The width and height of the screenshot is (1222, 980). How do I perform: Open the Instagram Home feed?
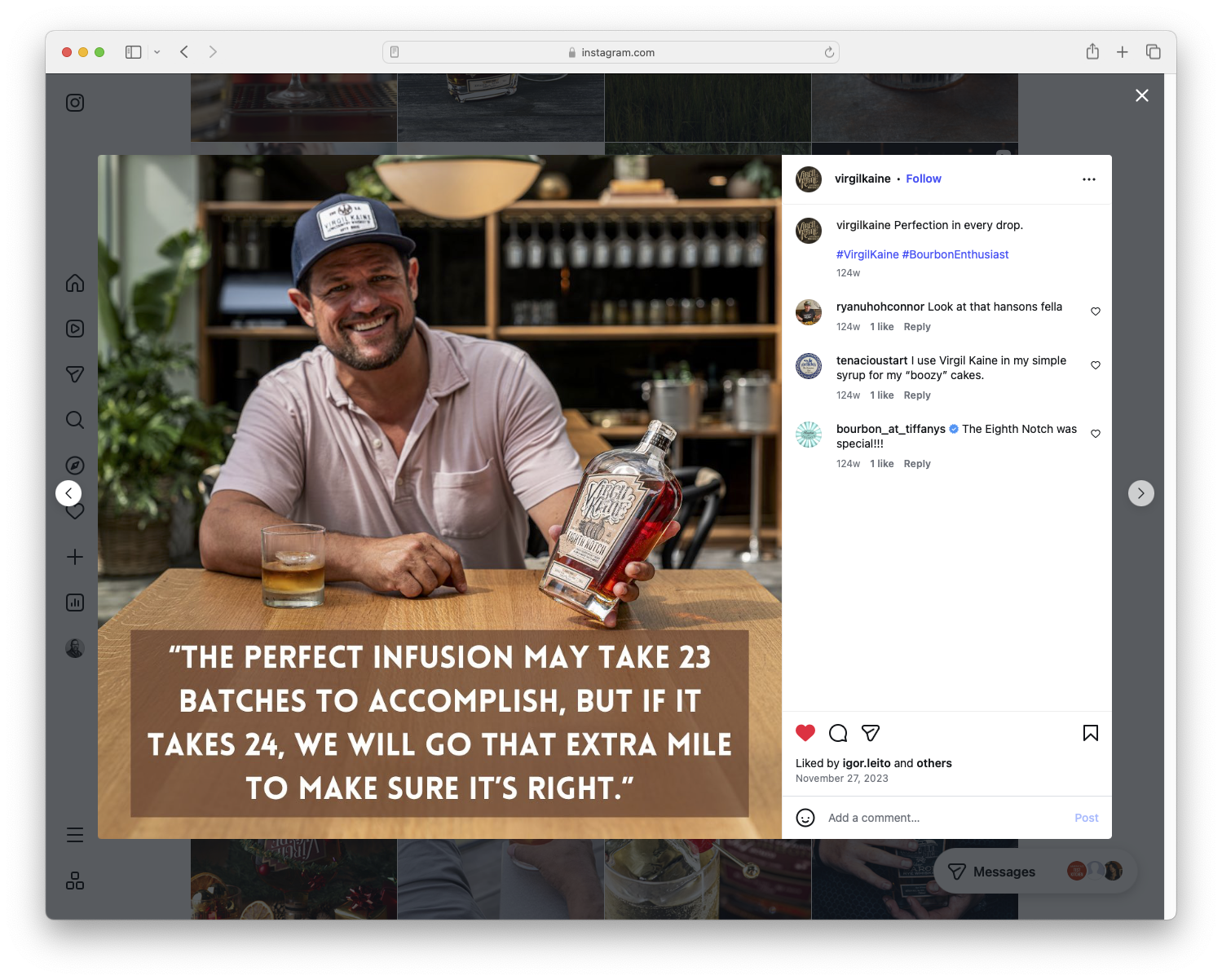click(x=74, y=283)
